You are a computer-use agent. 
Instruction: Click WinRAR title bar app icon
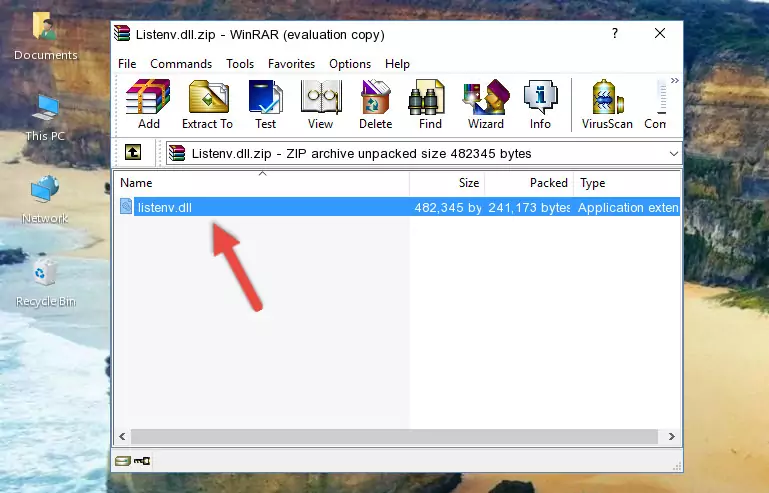[x=122, y=34]
